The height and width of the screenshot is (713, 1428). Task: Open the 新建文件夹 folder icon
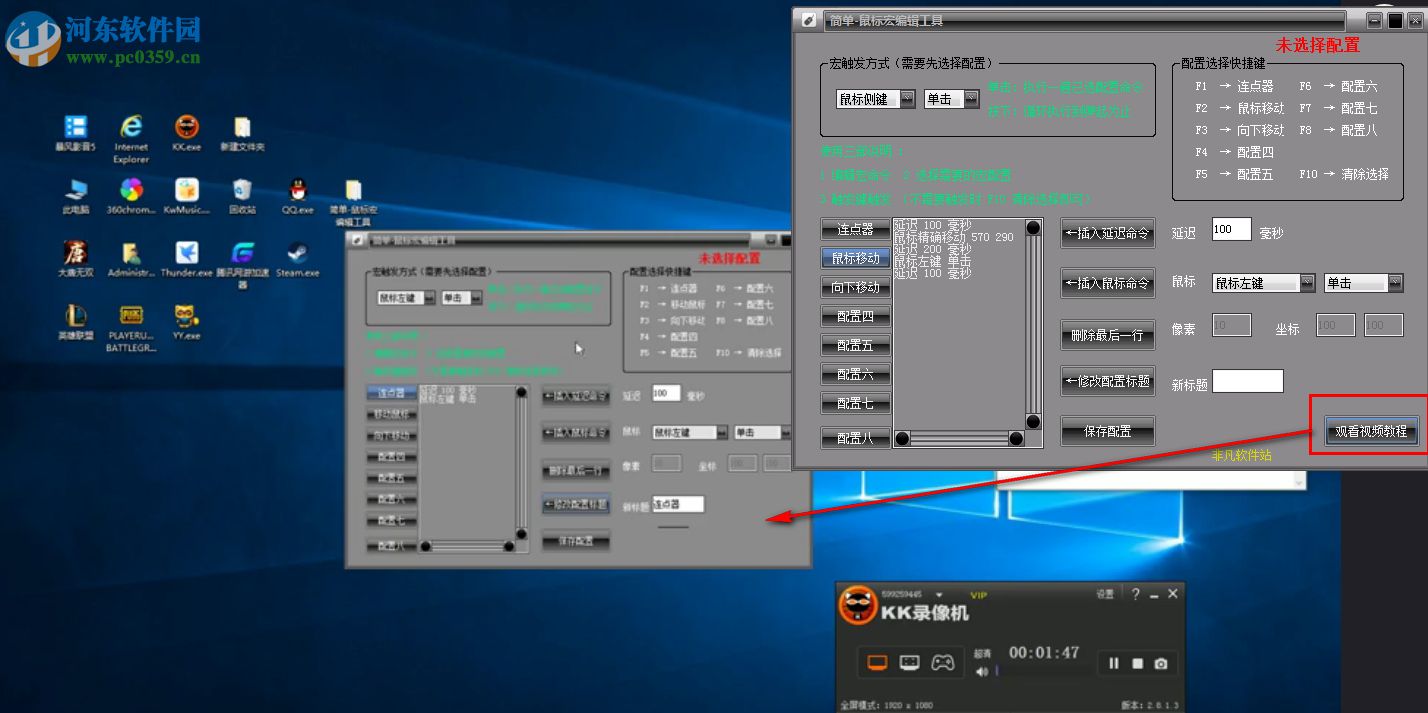click(x=242, y=133)
